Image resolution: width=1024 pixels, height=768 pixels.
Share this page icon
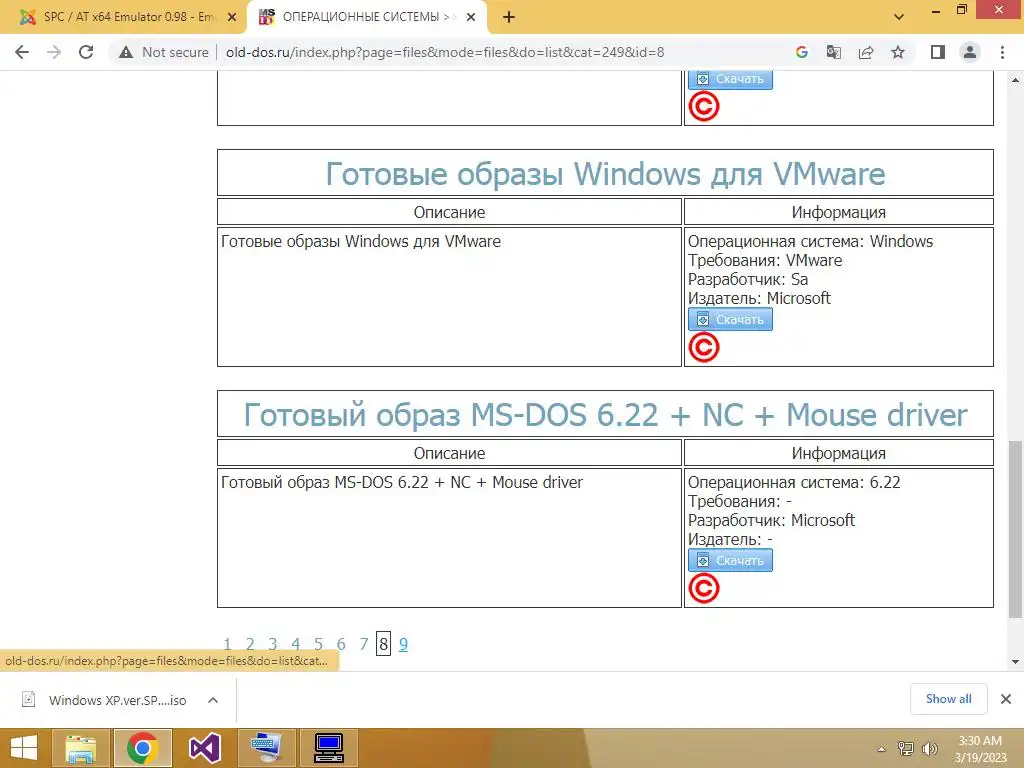(x=866, y=52)
